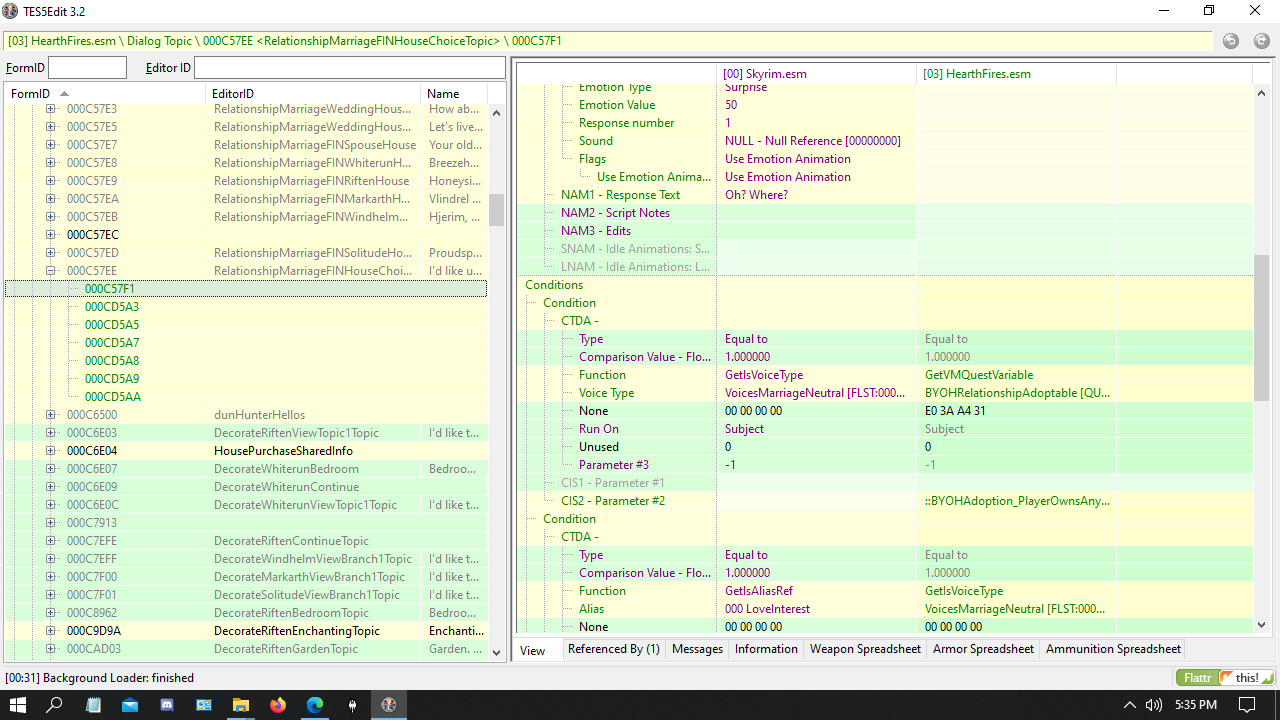
Task: Collapse the Conditions section in view
Action: tap(554, 285)
